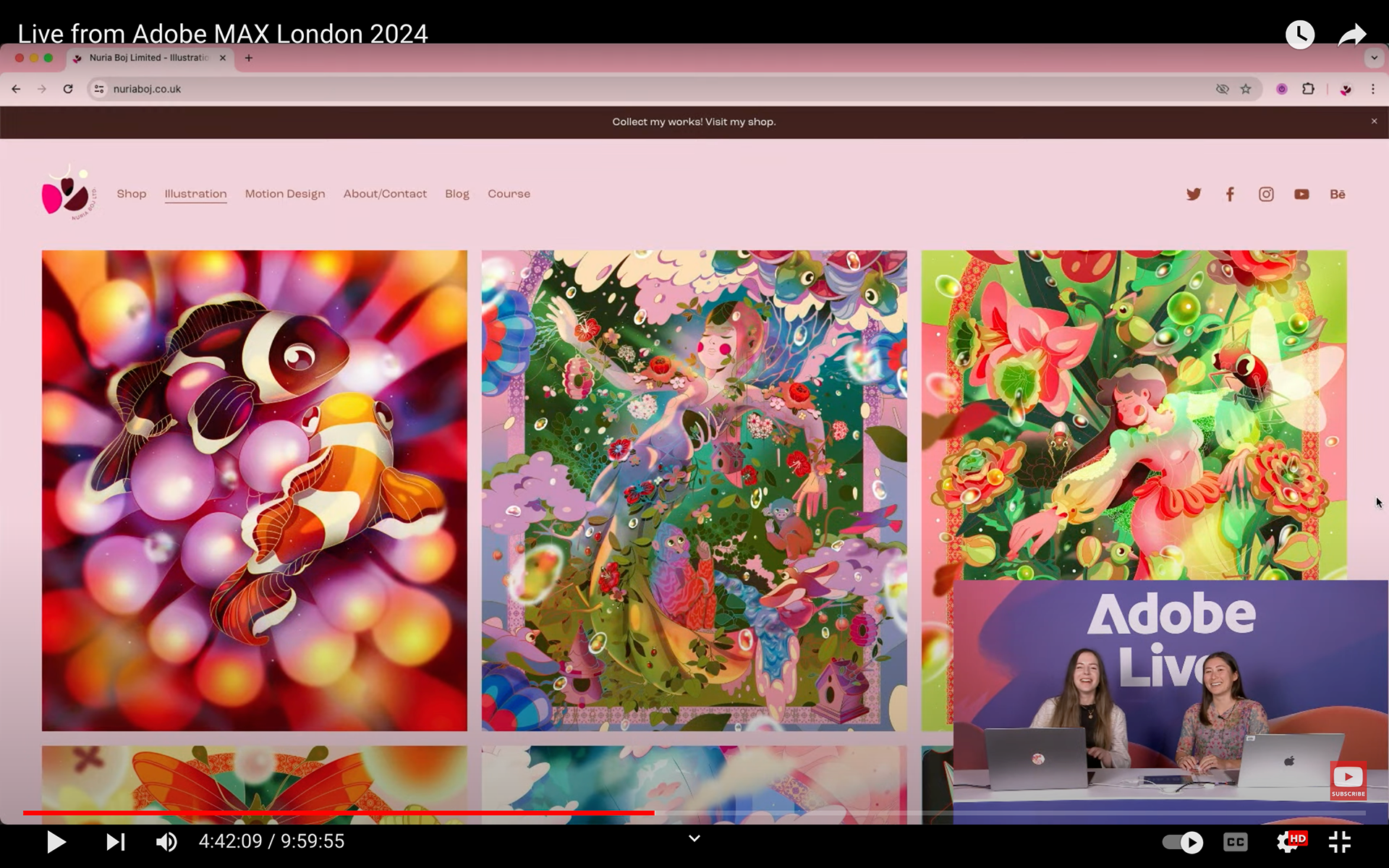Open the About/Contact link

tap(385, 194)
